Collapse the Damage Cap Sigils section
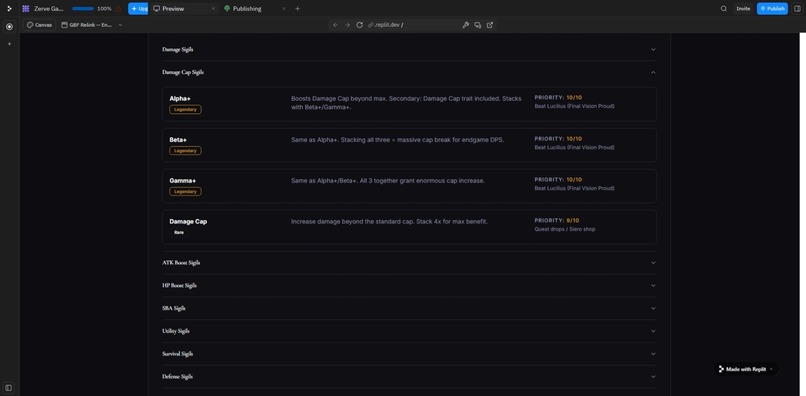806x396 pixels. click(x=409, y=72)
